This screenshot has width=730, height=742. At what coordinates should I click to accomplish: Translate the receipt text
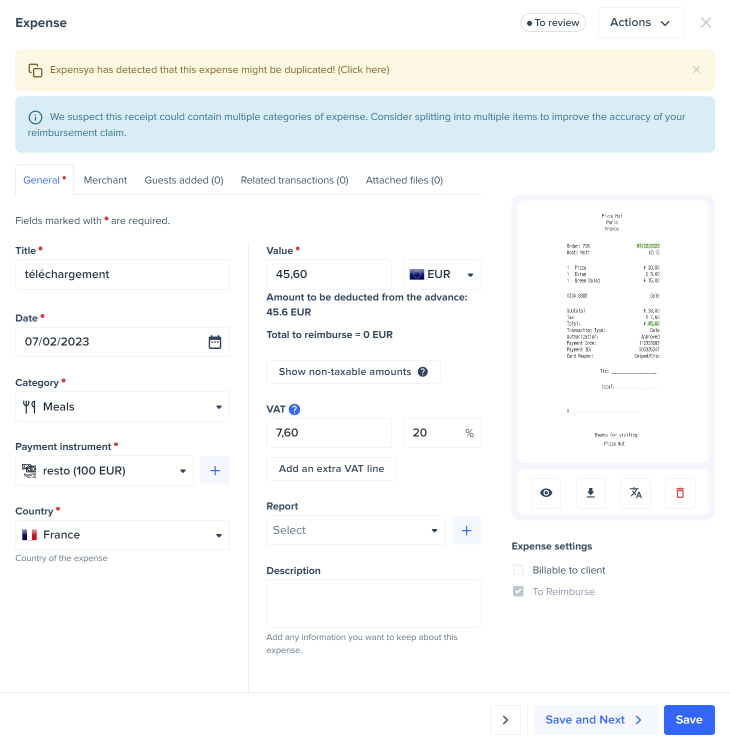point(635,493)
